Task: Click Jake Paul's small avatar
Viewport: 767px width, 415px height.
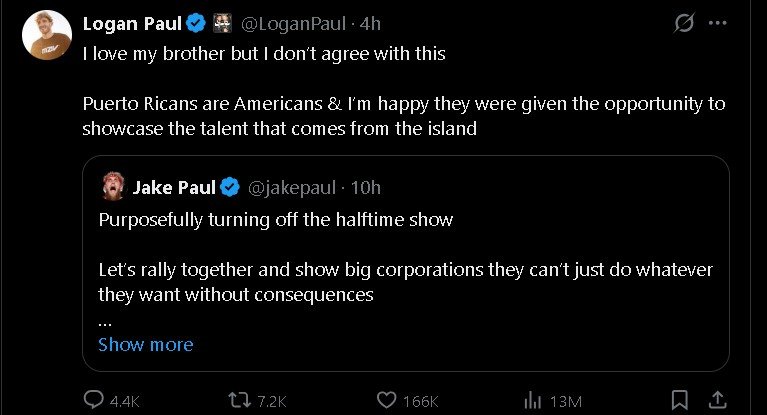Action: (111, 187)
